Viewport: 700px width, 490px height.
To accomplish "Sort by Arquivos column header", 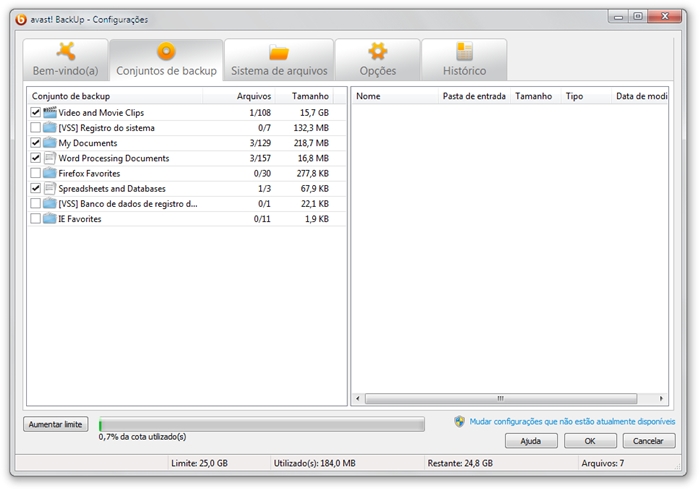I will click(x=239, y=96).
